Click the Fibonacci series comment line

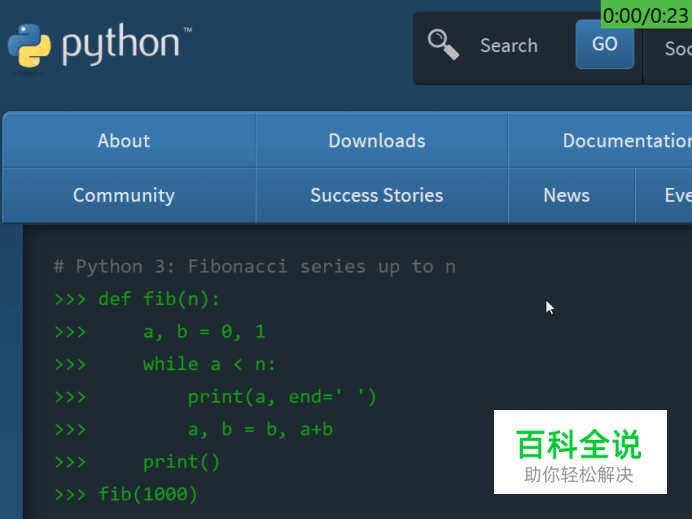coord(255,266)
